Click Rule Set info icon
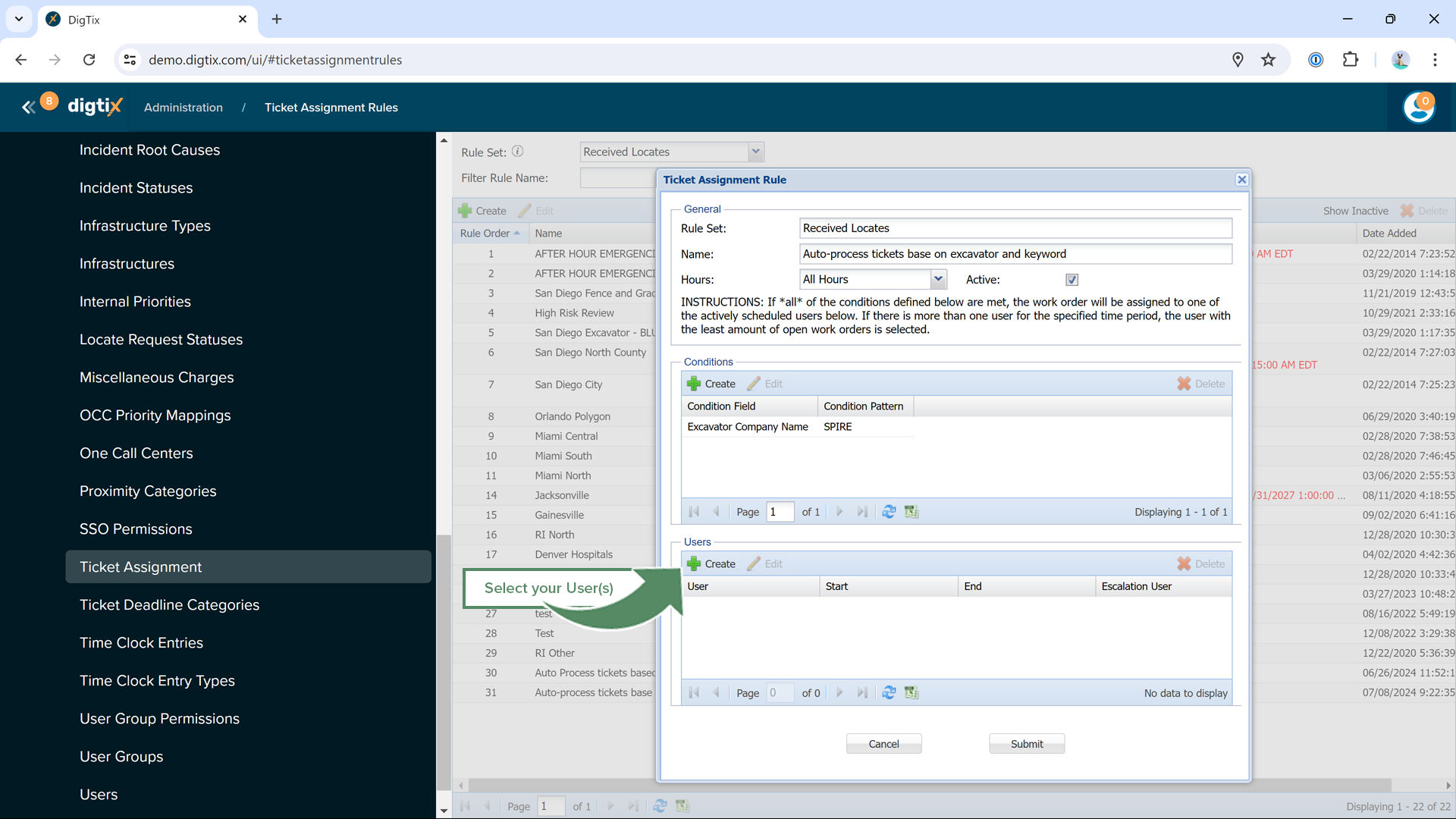The width and height of the screenshot is (1456, 819). (517, 151)
